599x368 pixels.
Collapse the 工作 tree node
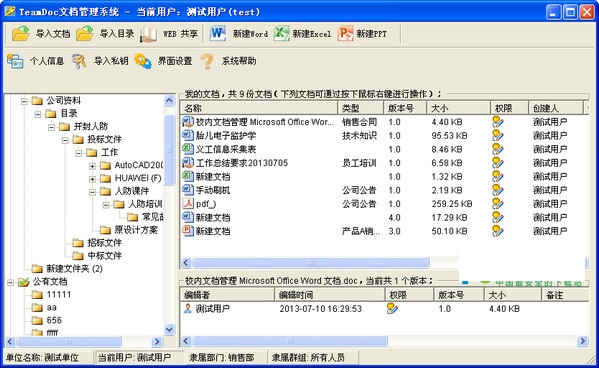tap(78, 153)
